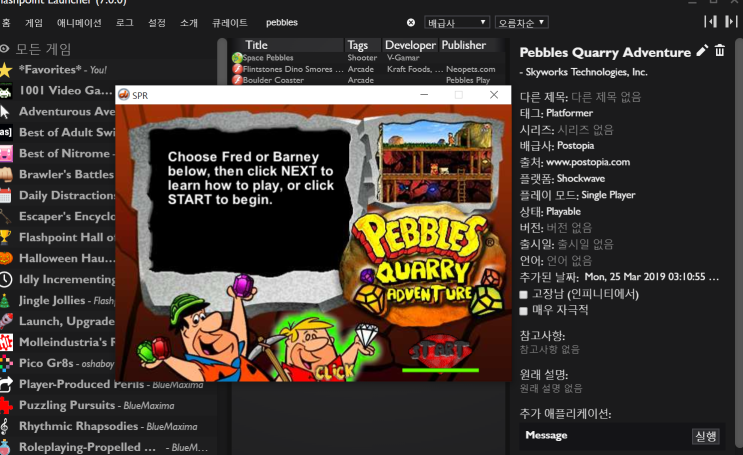The width and height of the screenshot is (743, 455).
Task: Click the pink Best of Nitrome icon
Action: click(6, 154)
